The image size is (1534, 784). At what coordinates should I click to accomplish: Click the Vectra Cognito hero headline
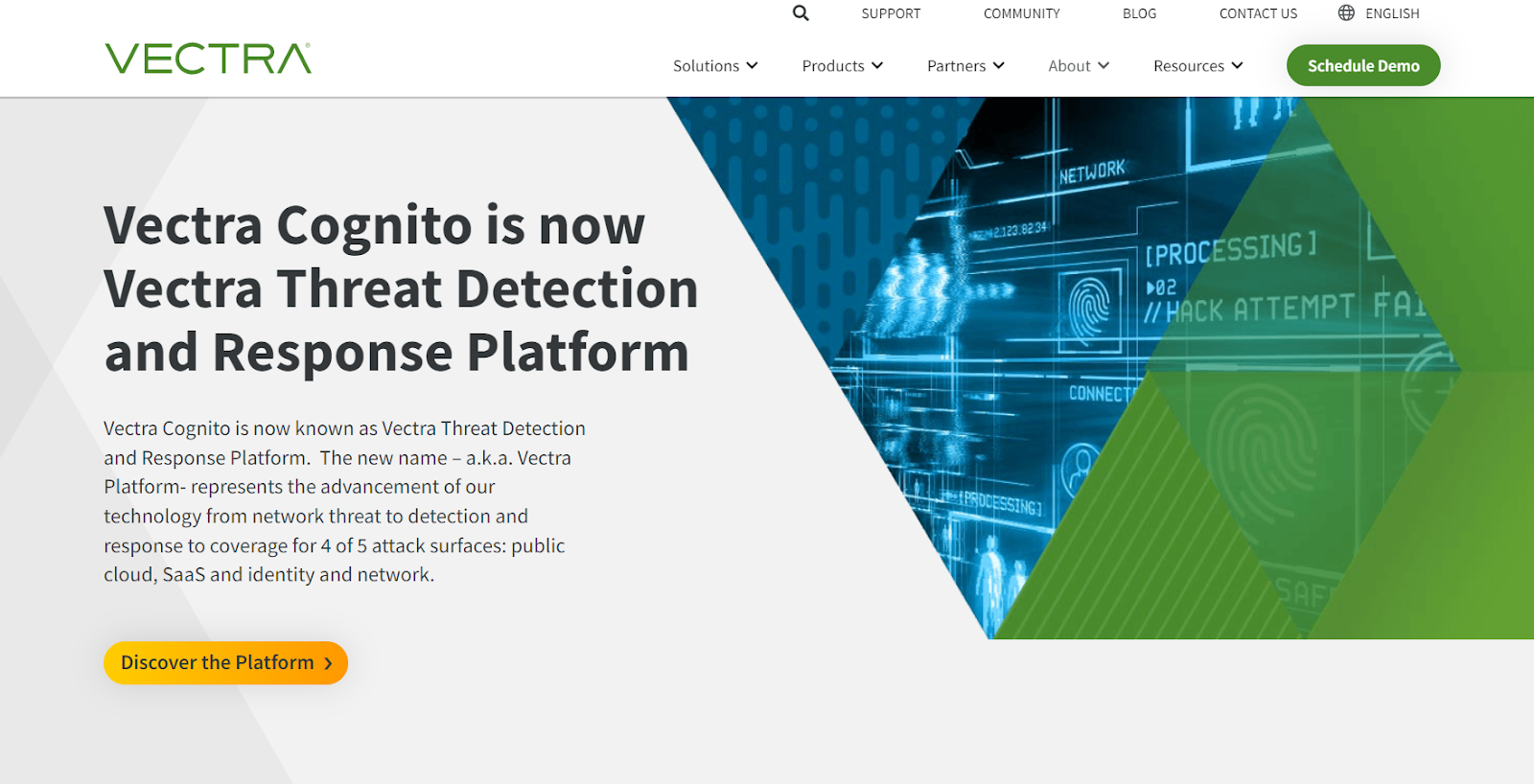401,288
